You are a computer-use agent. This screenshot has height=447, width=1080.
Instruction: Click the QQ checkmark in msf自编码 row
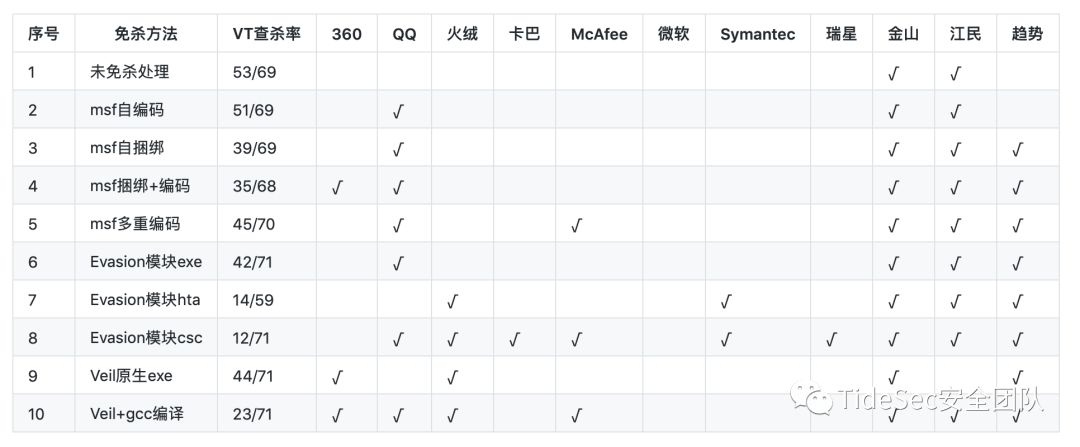coord(398,111)
